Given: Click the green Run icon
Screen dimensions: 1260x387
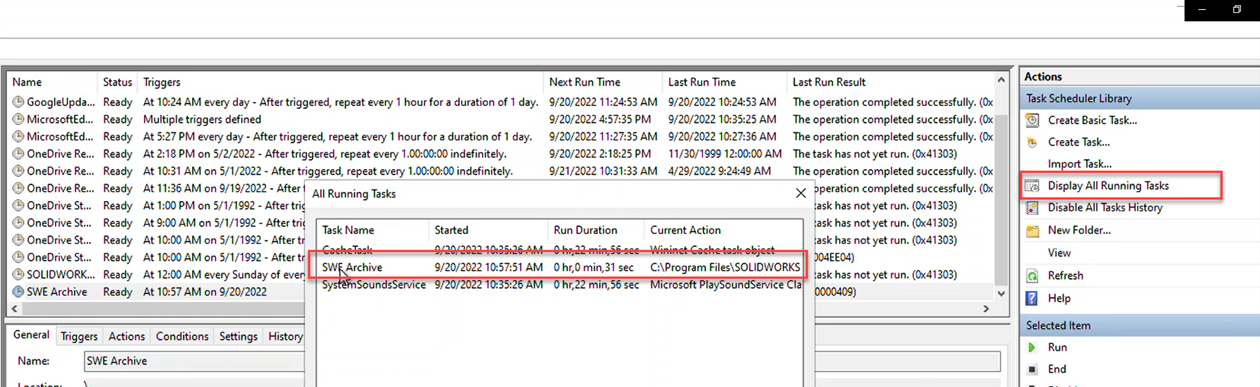Looking at the screenshot, I should tap(1033, 347).
